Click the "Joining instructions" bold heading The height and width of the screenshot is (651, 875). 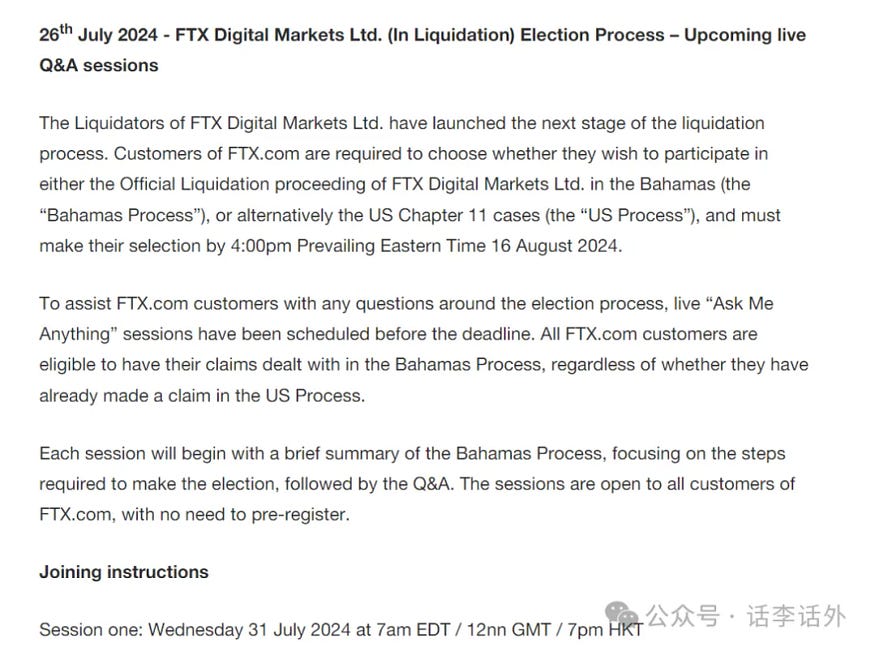pos(124,572)
